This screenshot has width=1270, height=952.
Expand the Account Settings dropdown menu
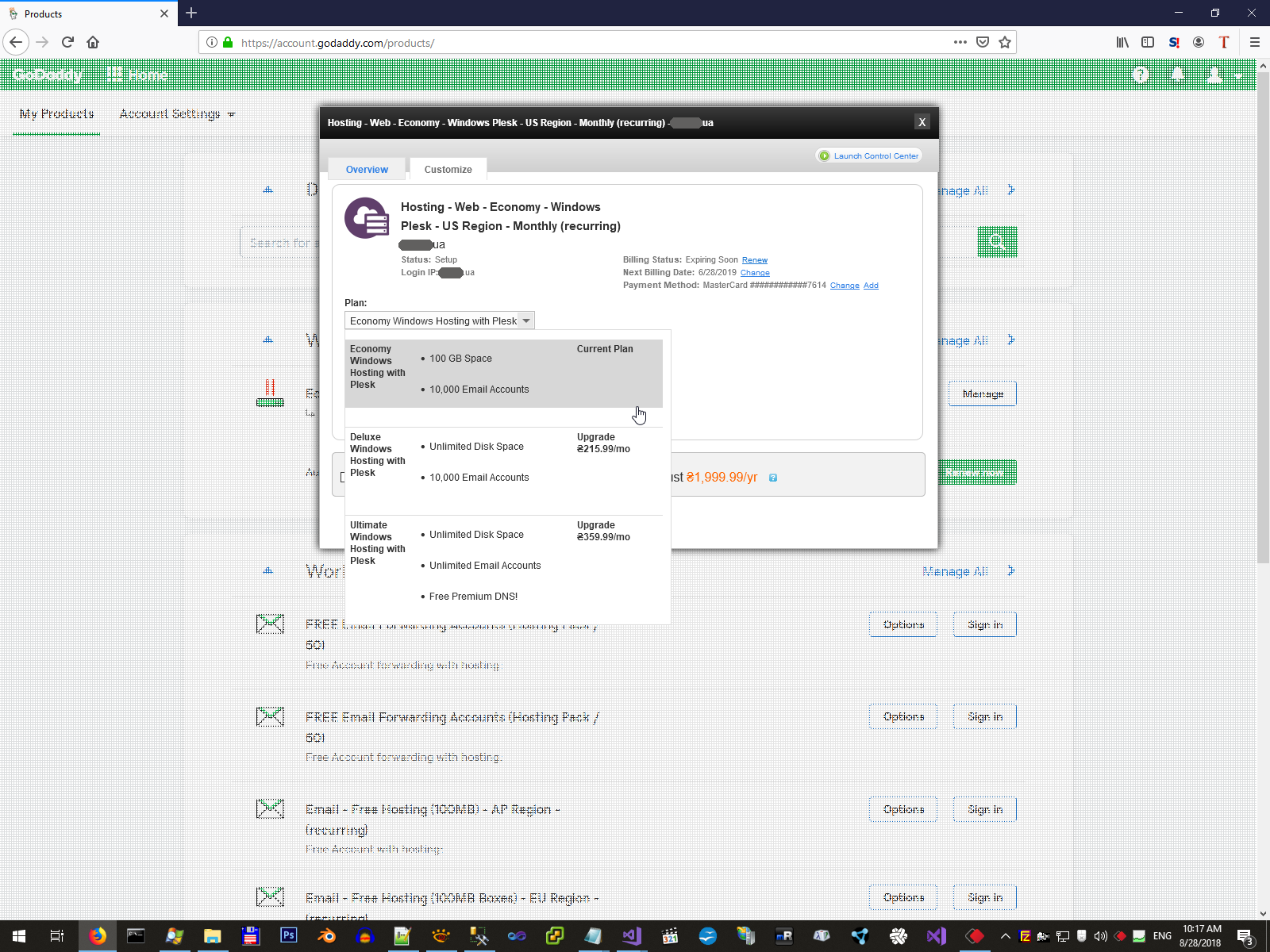[177, 114]
